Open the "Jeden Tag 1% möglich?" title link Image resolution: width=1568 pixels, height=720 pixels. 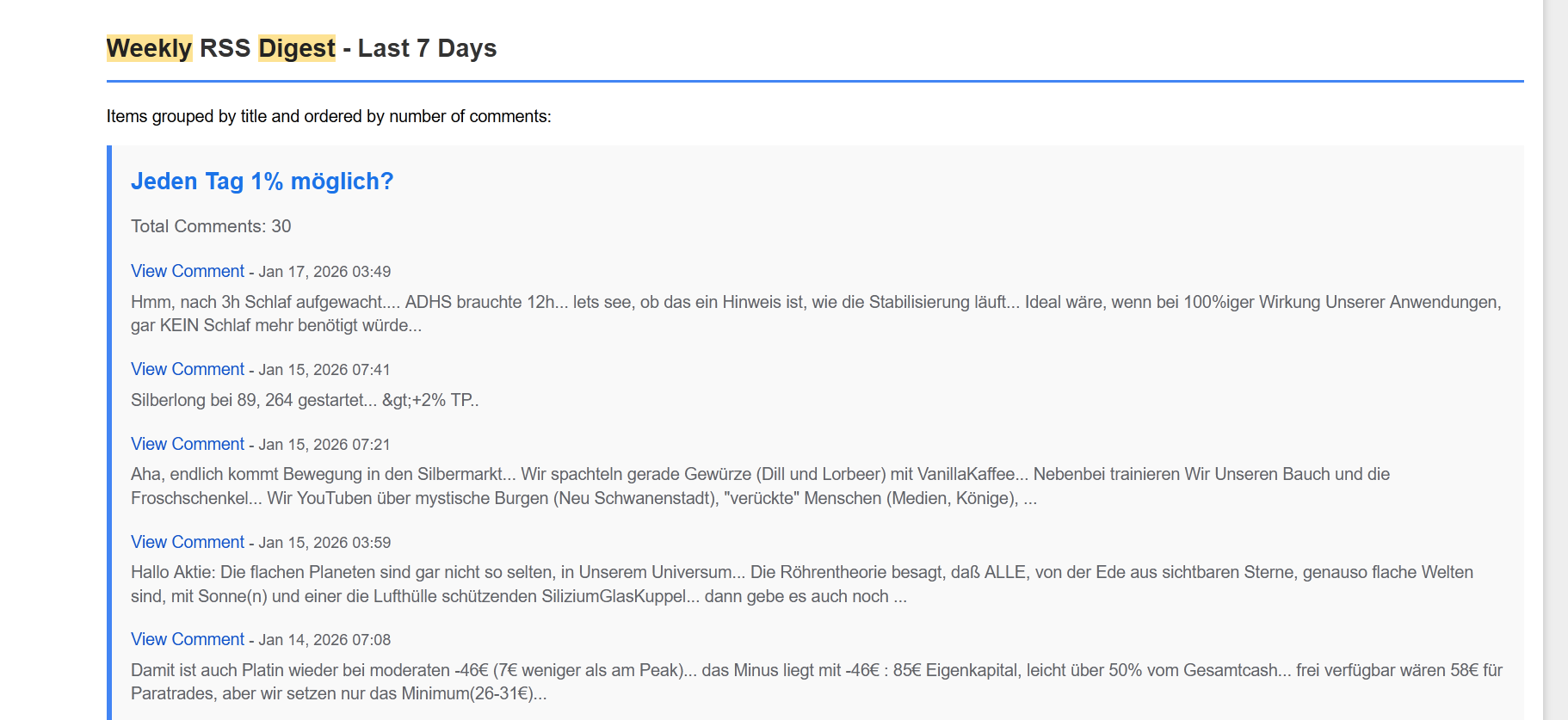pyautogui.click(x=262, y=182)
